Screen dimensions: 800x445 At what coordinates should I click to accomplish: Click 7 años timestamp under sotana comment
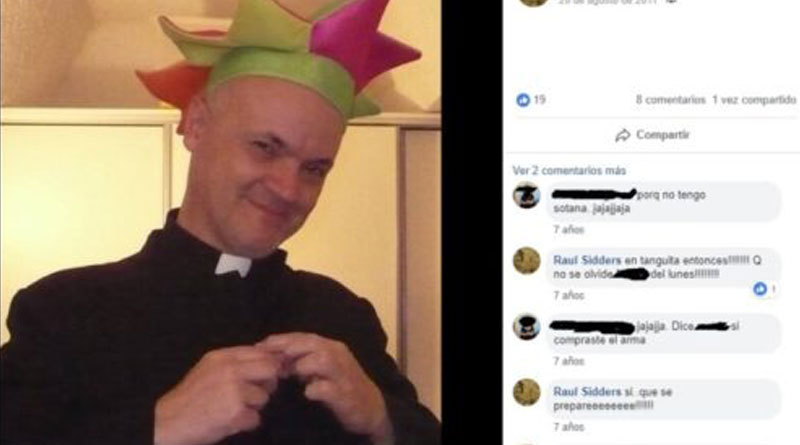[568, 230]
